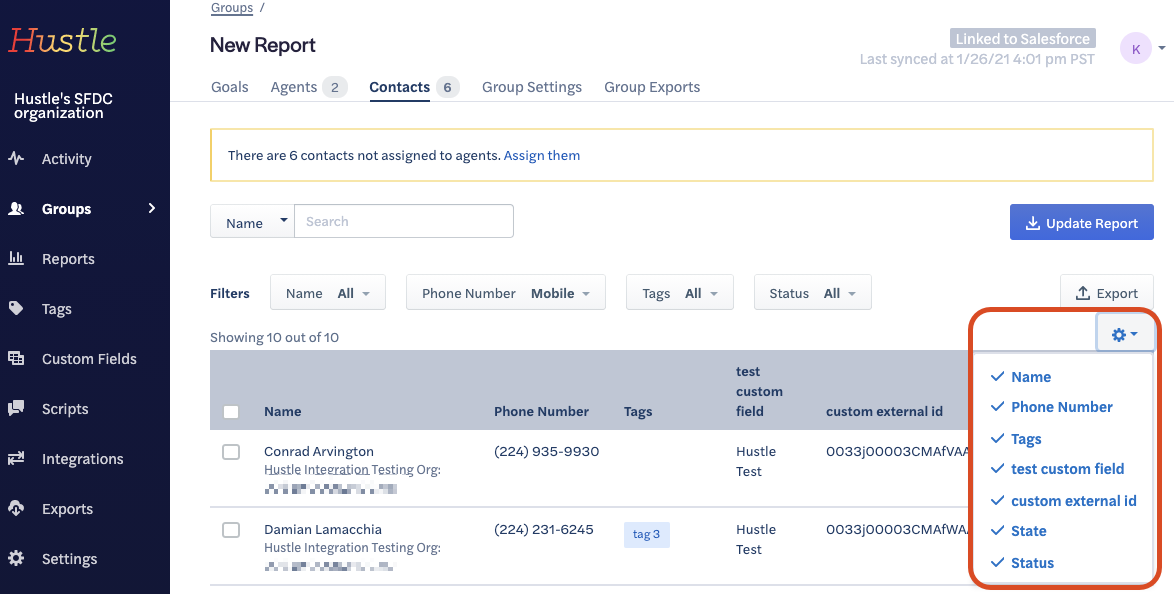Viewport: 1174px width, 594px height.
Task: Click phone number (224) 231-6245
Action: [544, 530]
